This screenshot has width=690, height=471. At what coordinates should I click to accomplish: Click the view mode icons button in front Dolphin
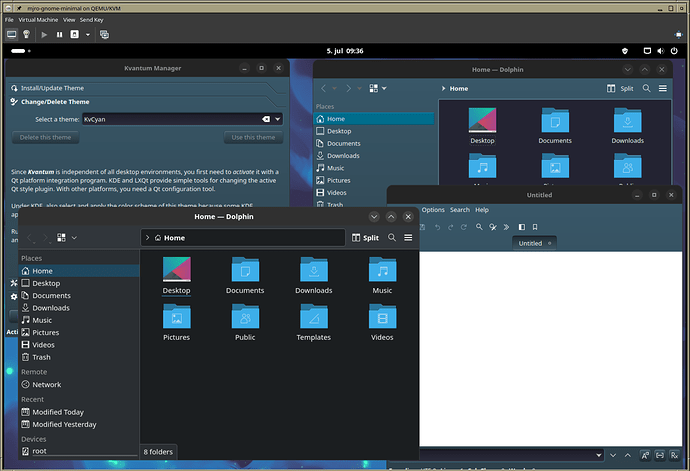61,238
